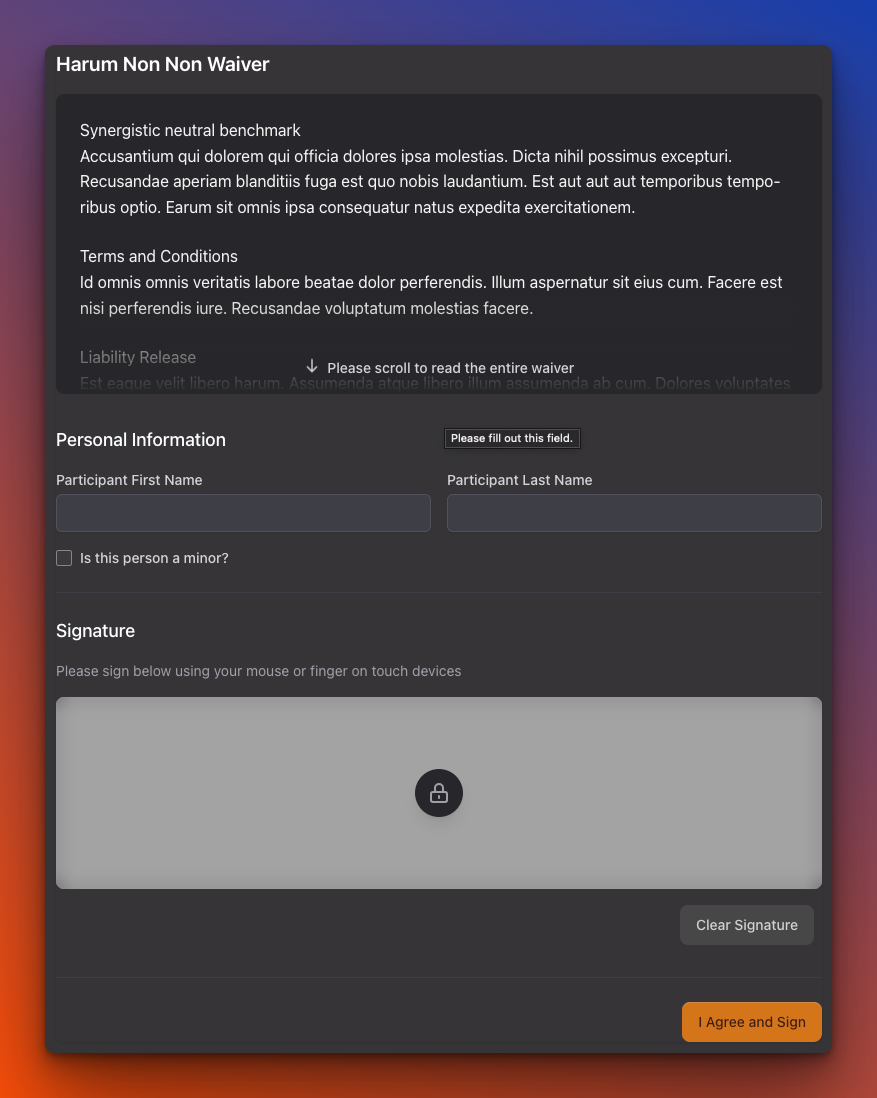Check the 'Is this person a minor?' checkbox
877x1098 pixels.
64,558
